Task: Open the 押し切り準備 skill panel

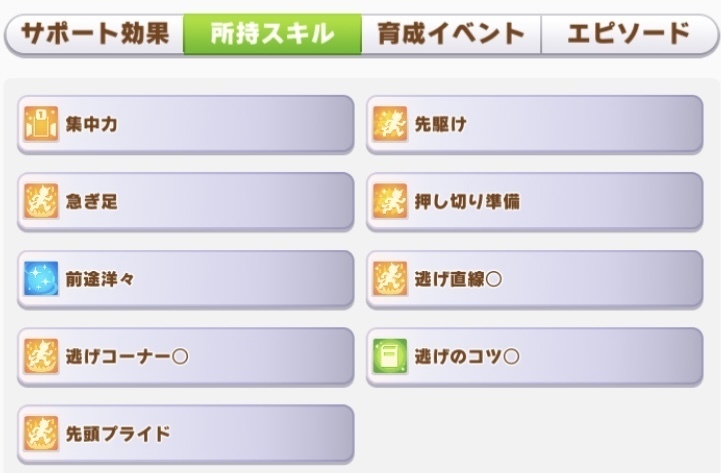Action: pos(535,201)
